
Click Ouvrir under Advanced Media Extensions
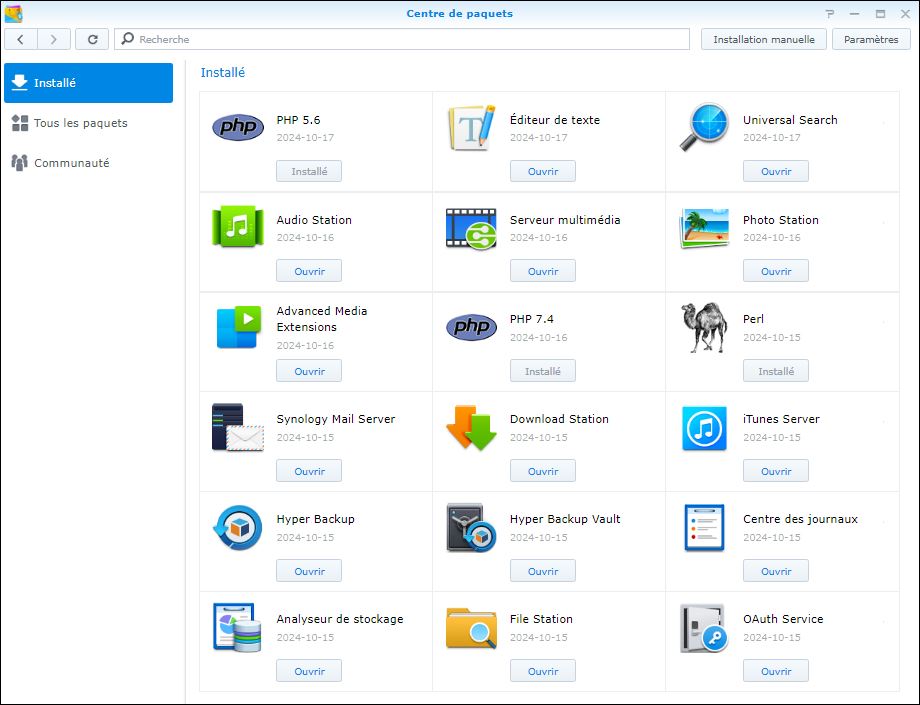point(309,371)
